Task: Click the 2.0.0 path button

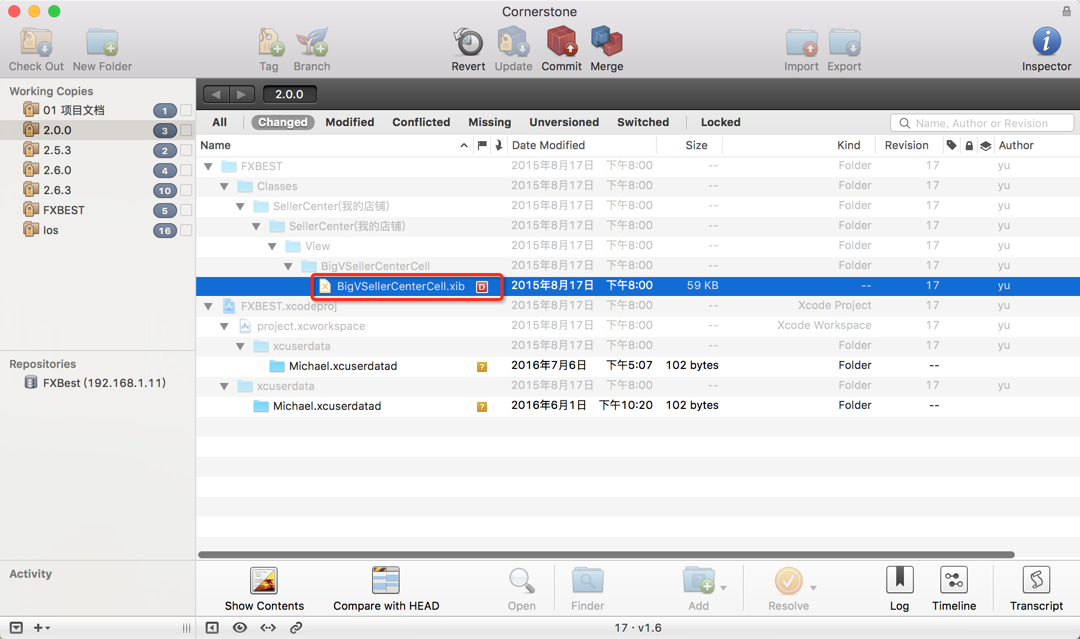Action: [289, 94]
